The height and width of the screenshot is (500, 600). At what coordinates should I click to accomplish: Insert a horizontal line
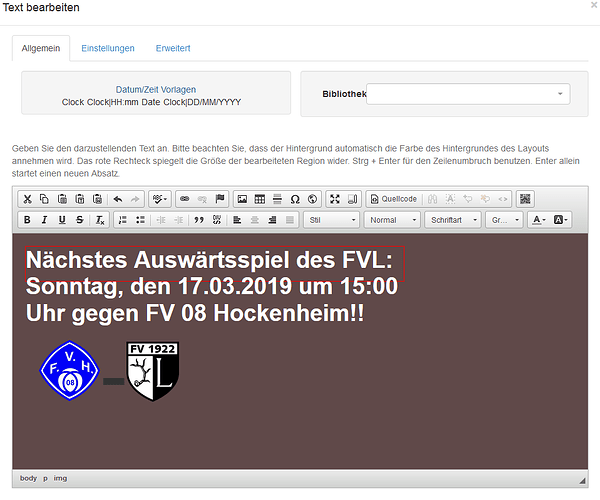pyautogui.click(x=277, y=199)
